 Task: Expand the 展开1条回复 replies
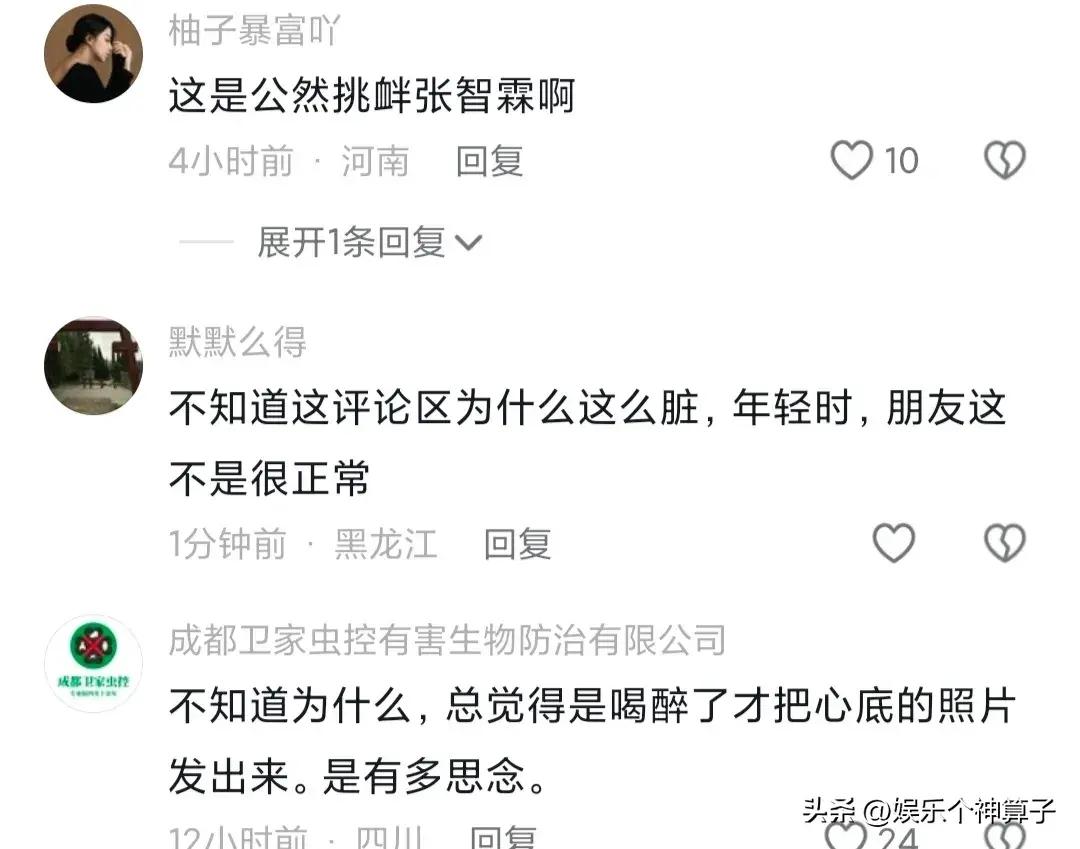pos(351,242)
